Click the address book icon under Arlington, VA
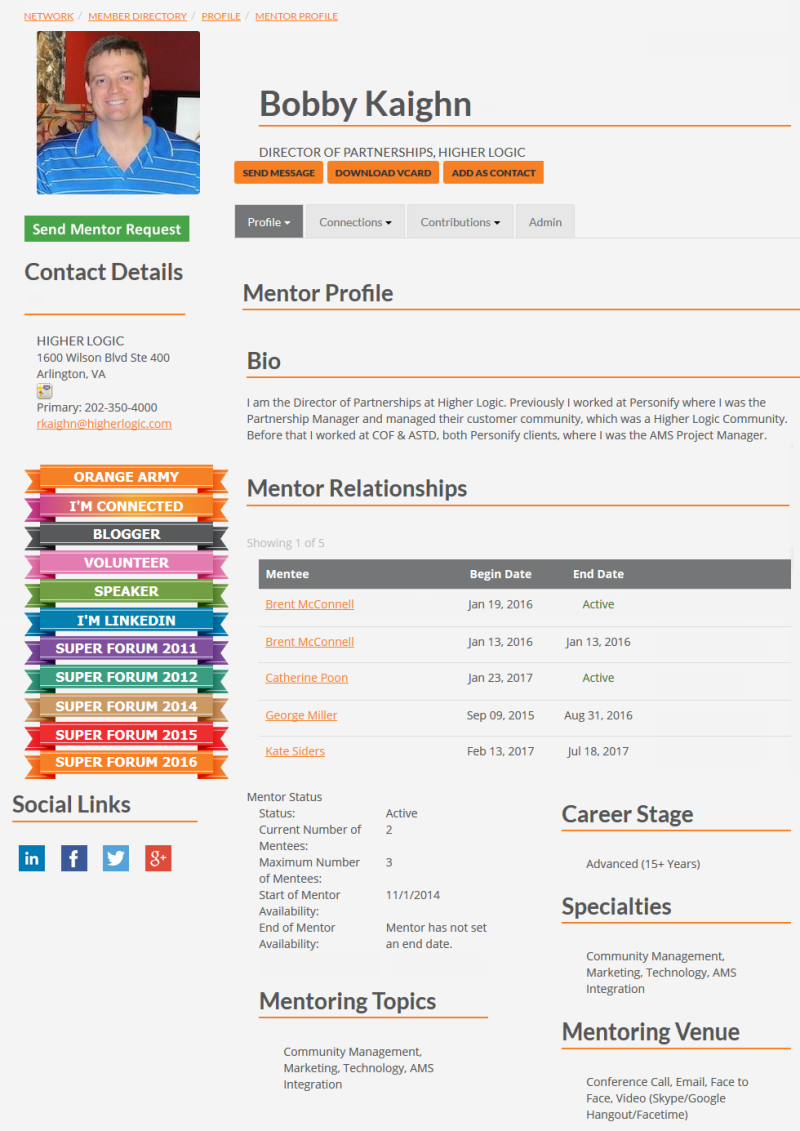Screen dimensions: 800x1131 [45, 391]
